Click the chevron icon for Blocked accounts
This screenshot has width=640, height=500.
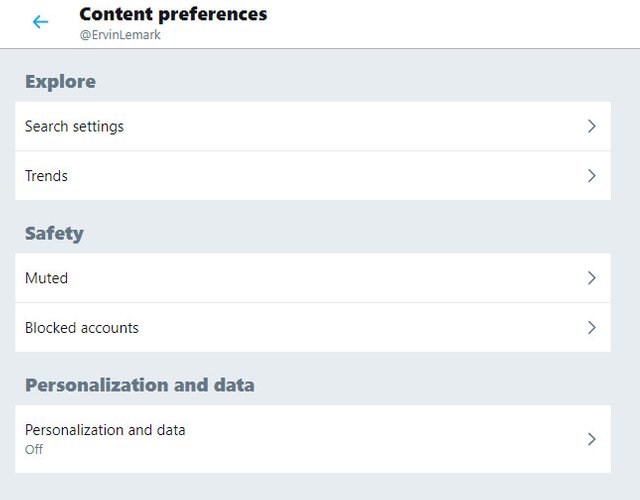pos(592,327)
